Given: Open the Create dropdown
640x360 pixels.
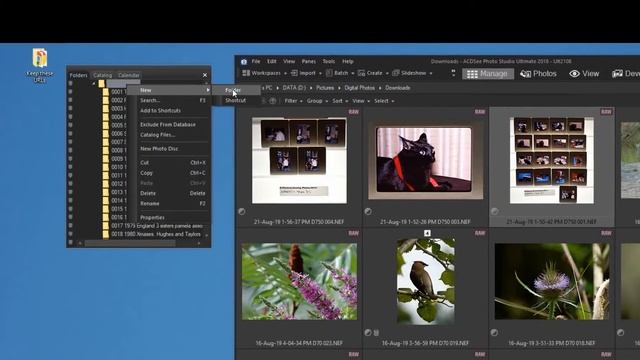Looking at the screenshot, I should click(x=373, y=73).
